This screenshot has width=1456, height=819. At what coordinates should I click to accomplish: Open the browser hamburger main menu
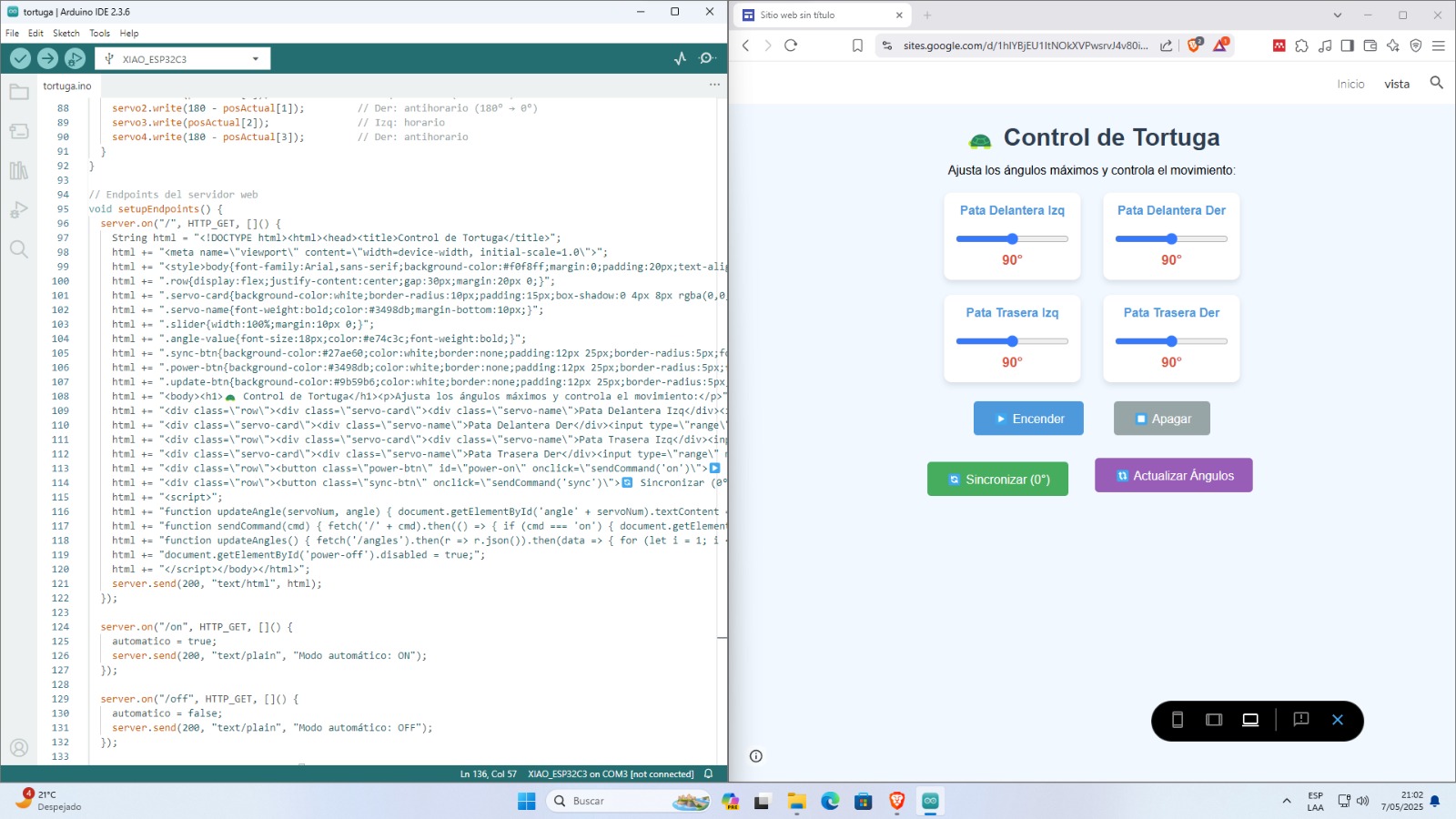pyautogui.click(x=1439, y=45)
